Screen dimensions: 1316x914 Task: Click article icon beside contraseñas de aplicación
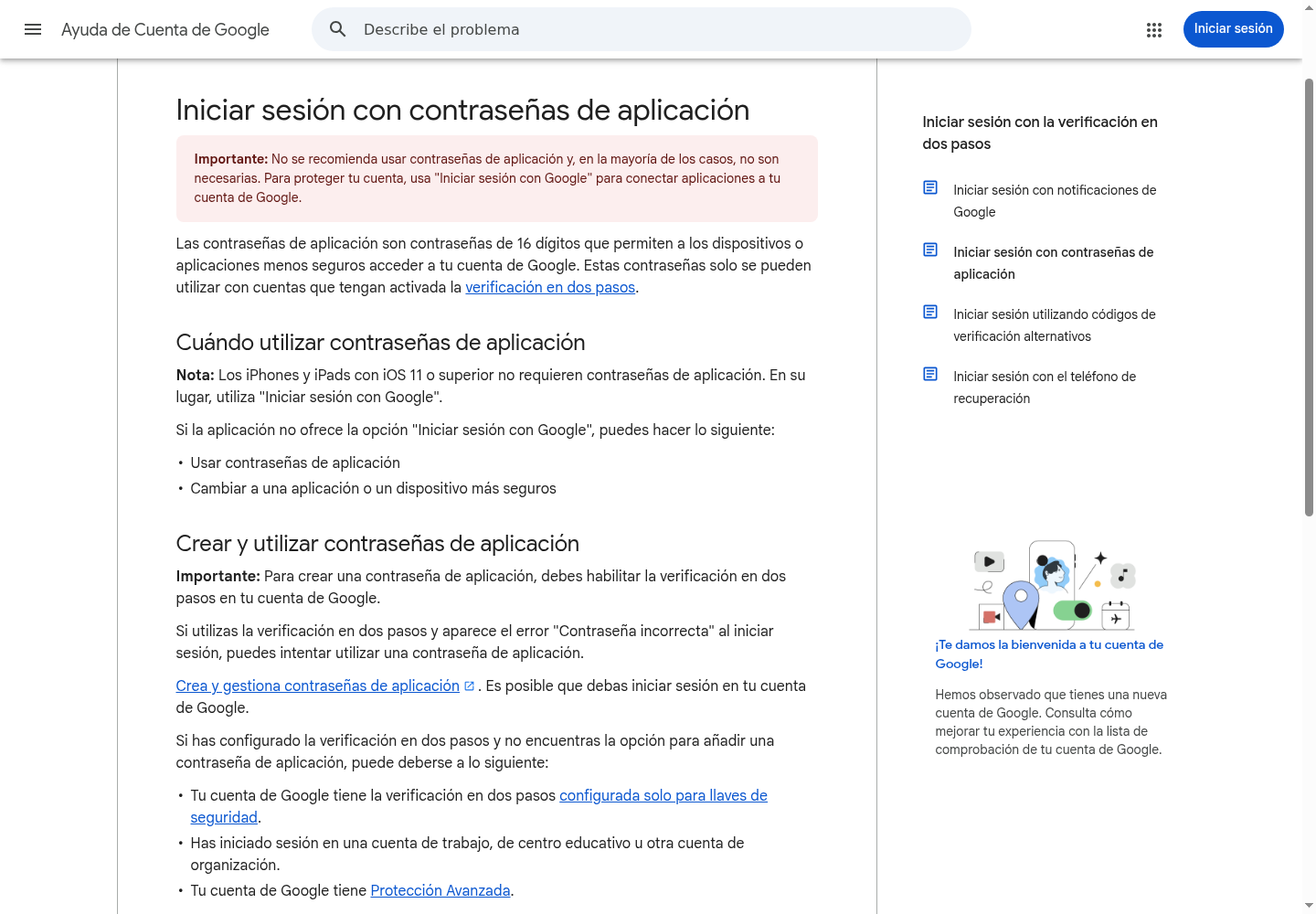click(930, 250)
